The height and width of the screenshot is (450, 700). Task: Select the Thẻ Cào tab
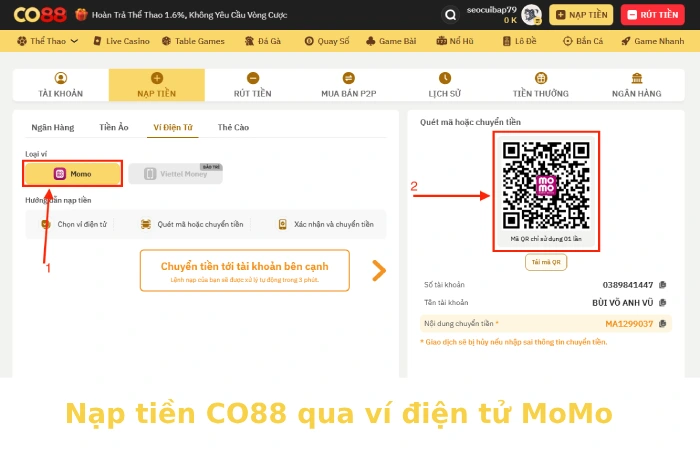point(233,127)
